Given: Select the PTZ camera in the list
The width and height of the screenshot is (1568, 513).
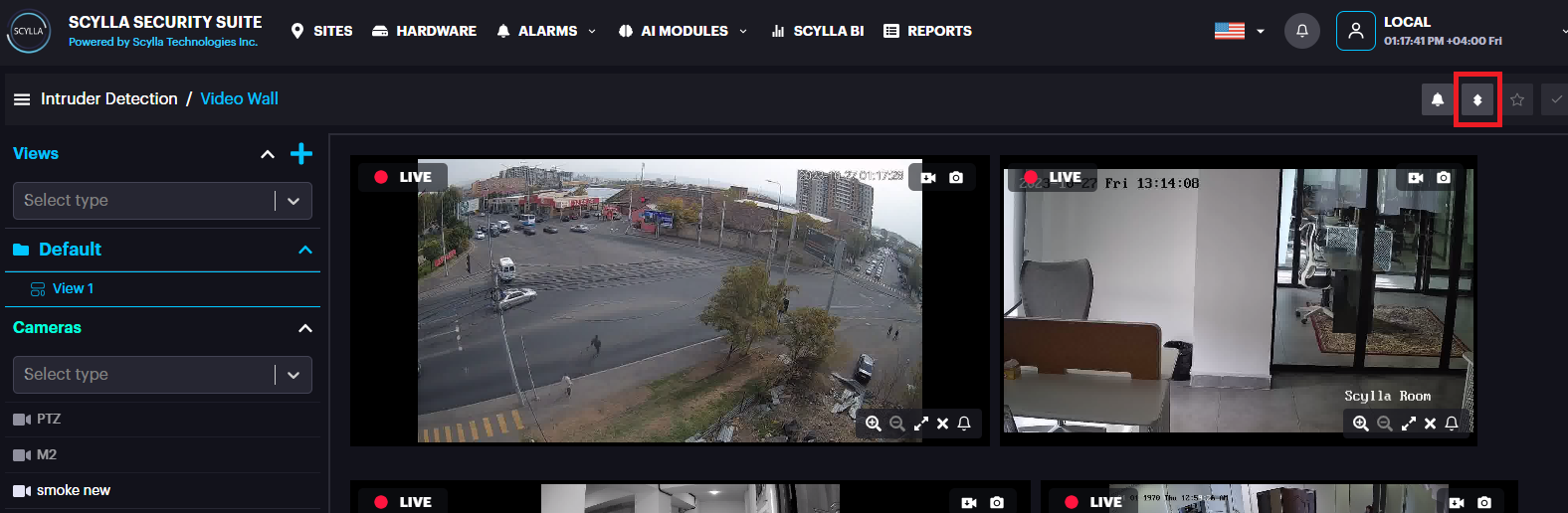Looking at the screenshot, I should click(48, 419).
